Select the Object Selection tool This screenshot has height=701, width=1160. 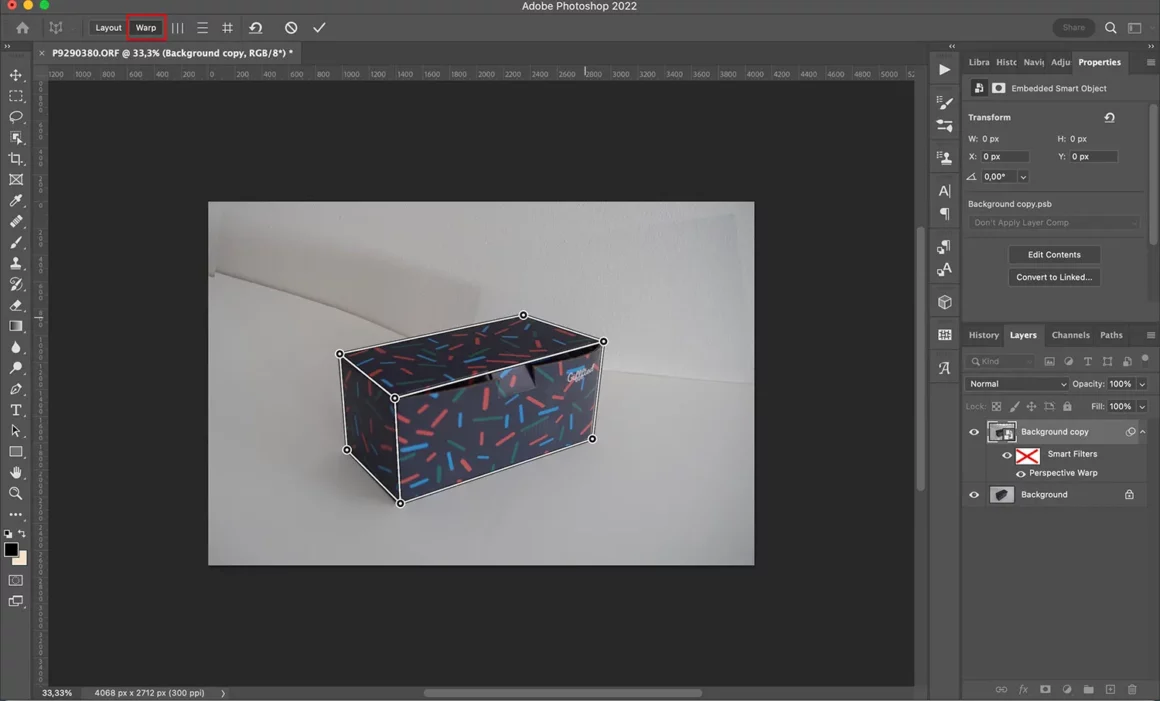click(x=16, y=138)
